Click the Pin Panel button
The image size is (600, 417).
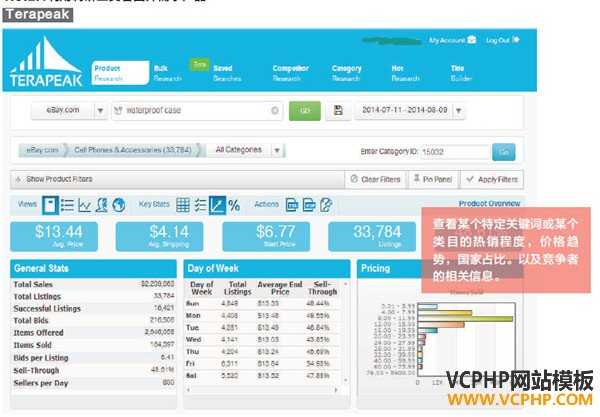pos(433,179)
